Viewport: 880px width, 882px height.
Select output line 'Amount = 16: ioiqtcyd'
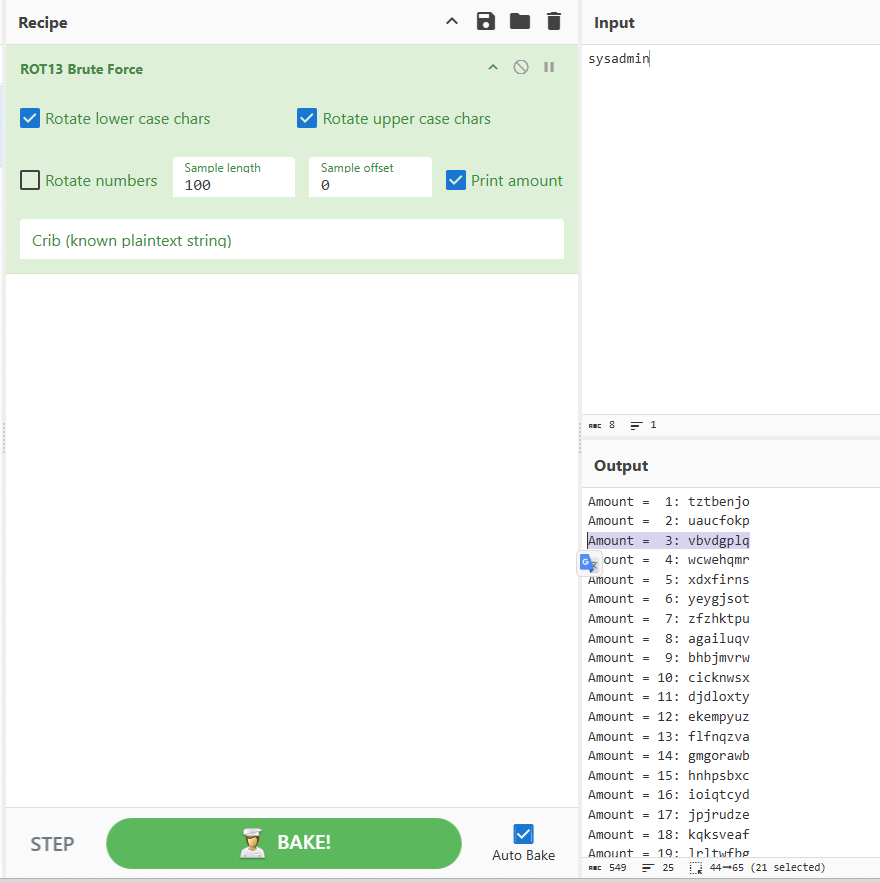click(668, 794)
